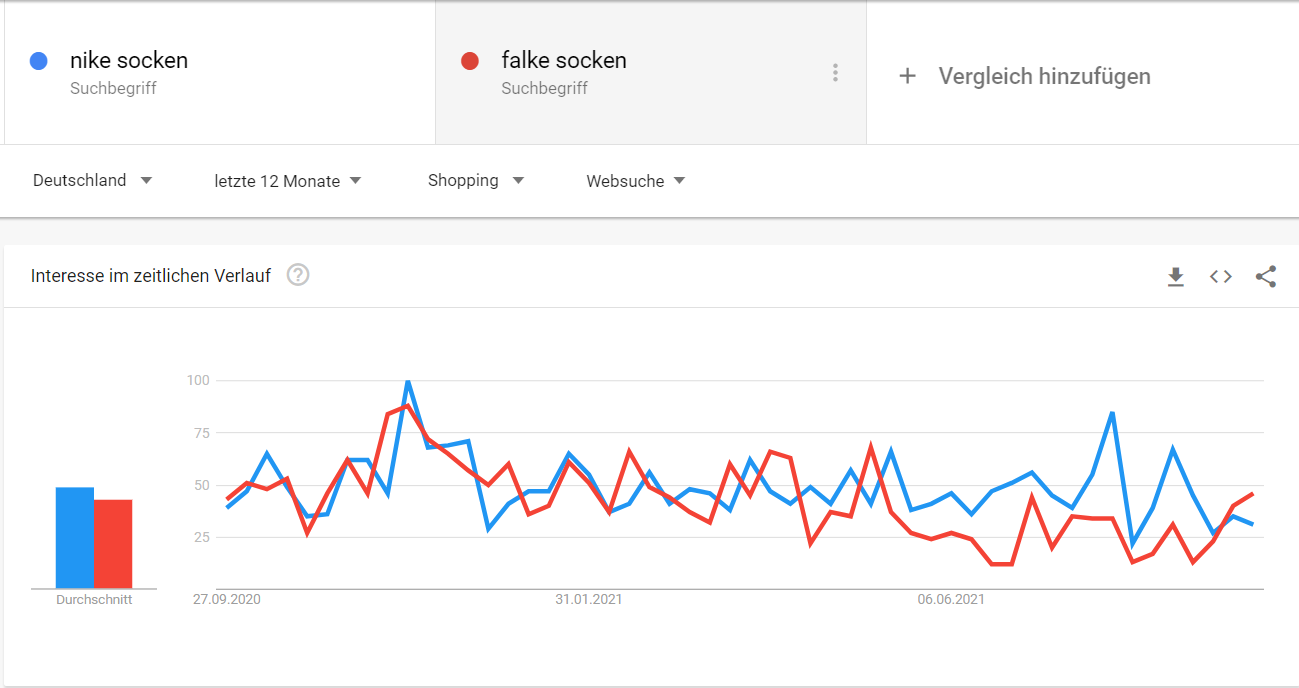Open three-dot menu for falke socken

835,73
